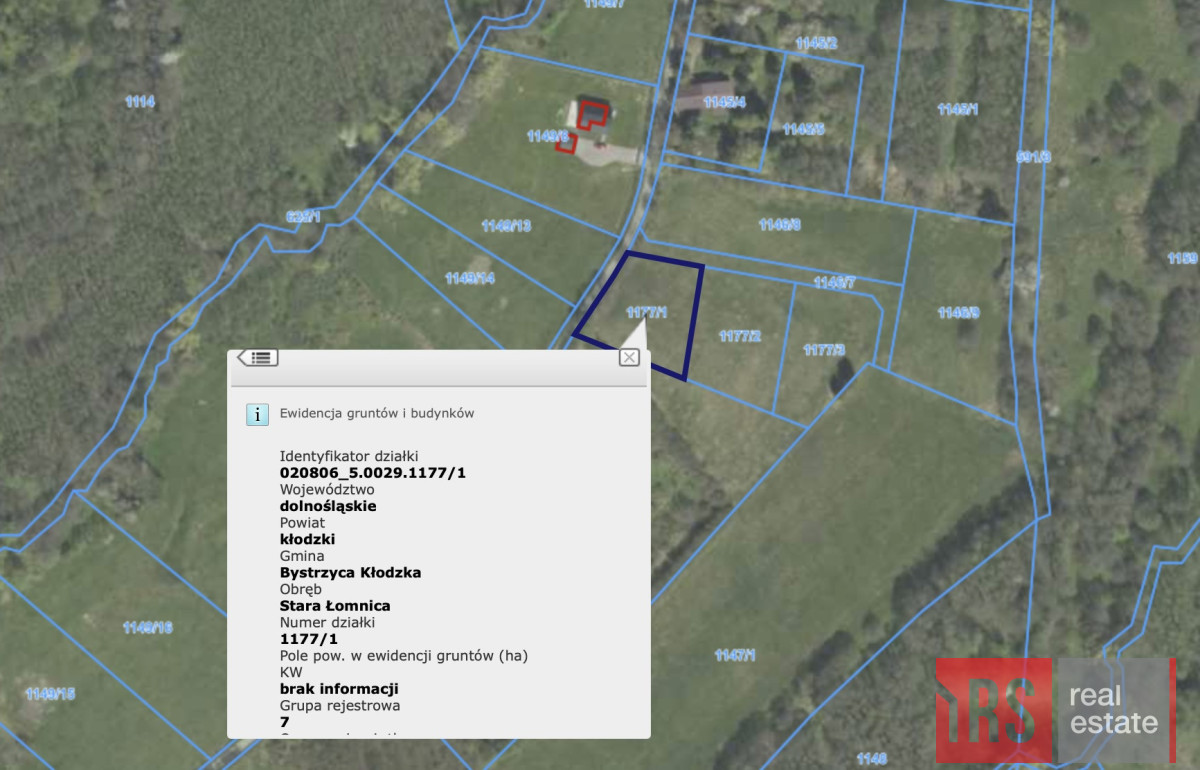1200x770 pixels.
Task: Click parcel 1149/13 on the map
Action: click(x=506, y=226)
